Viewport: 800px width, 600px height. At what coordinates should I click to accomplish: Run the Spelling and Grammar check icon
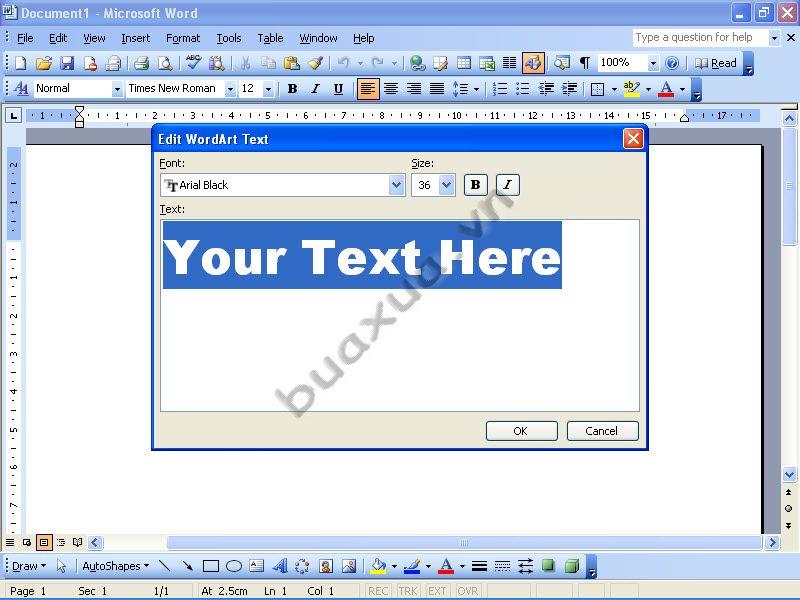pyautogui.click(x=193, y=63)
